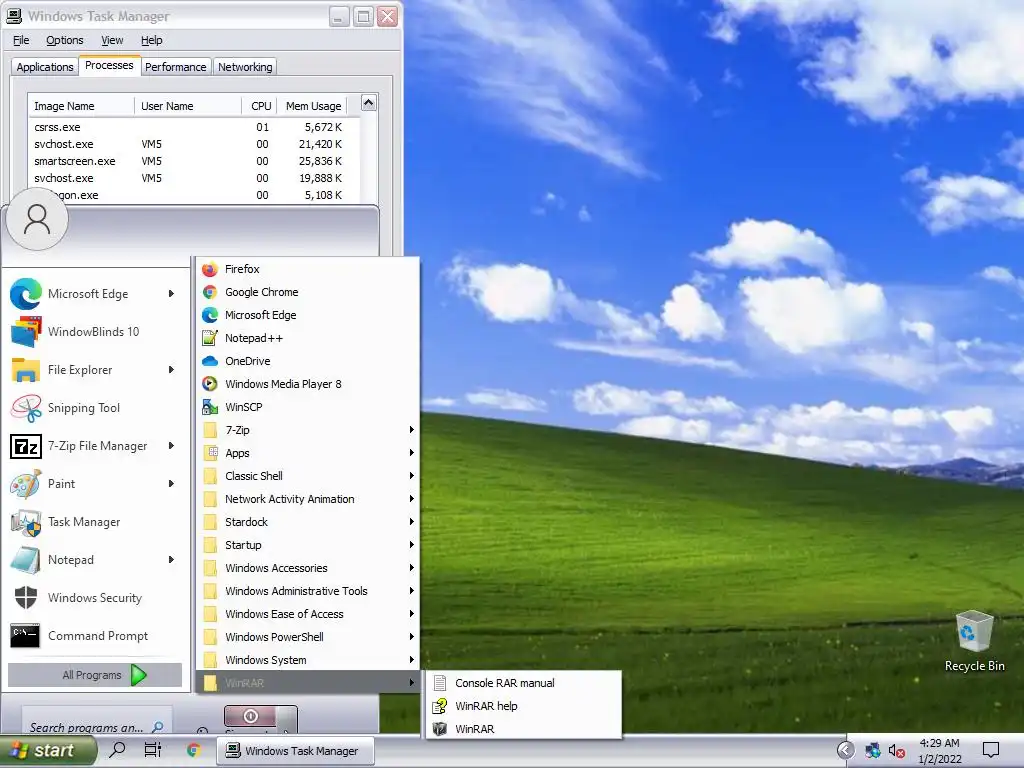
Task: Expand the Classic Shell folder
Action: [x=307, y=476]
